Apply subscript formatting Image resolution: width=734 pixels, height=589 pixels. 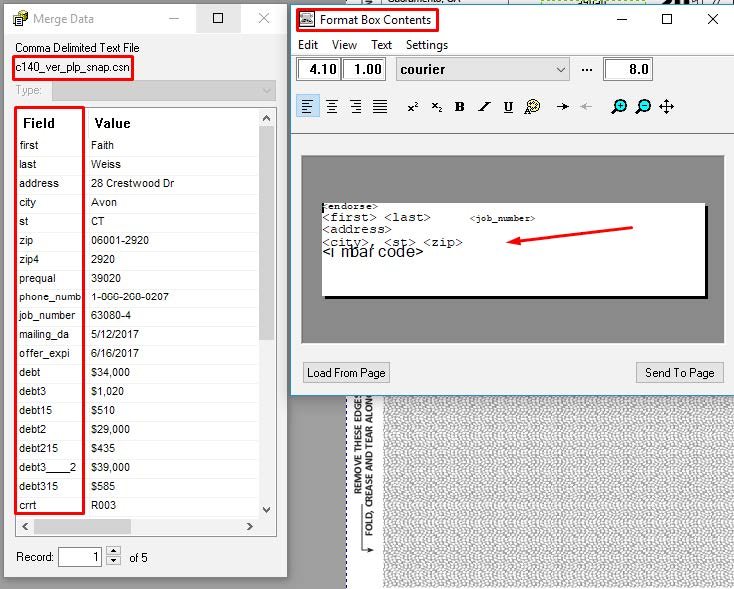pos(436,107)
